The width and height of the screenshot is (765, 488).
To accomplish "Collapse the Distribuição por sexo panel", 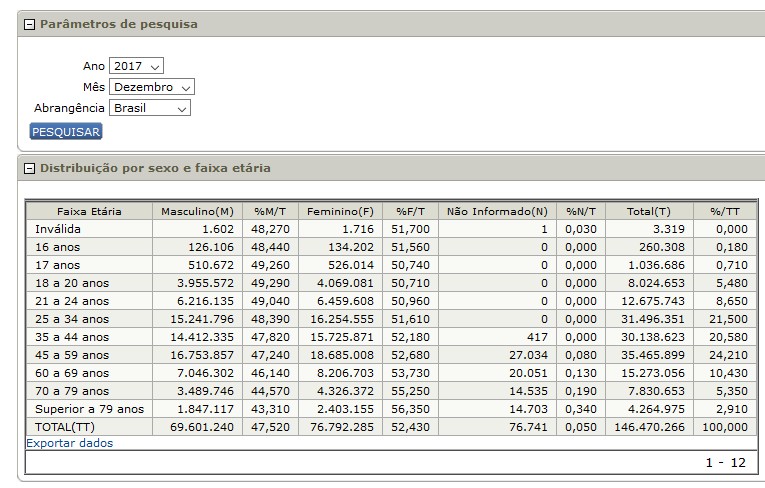I will 29,168.
